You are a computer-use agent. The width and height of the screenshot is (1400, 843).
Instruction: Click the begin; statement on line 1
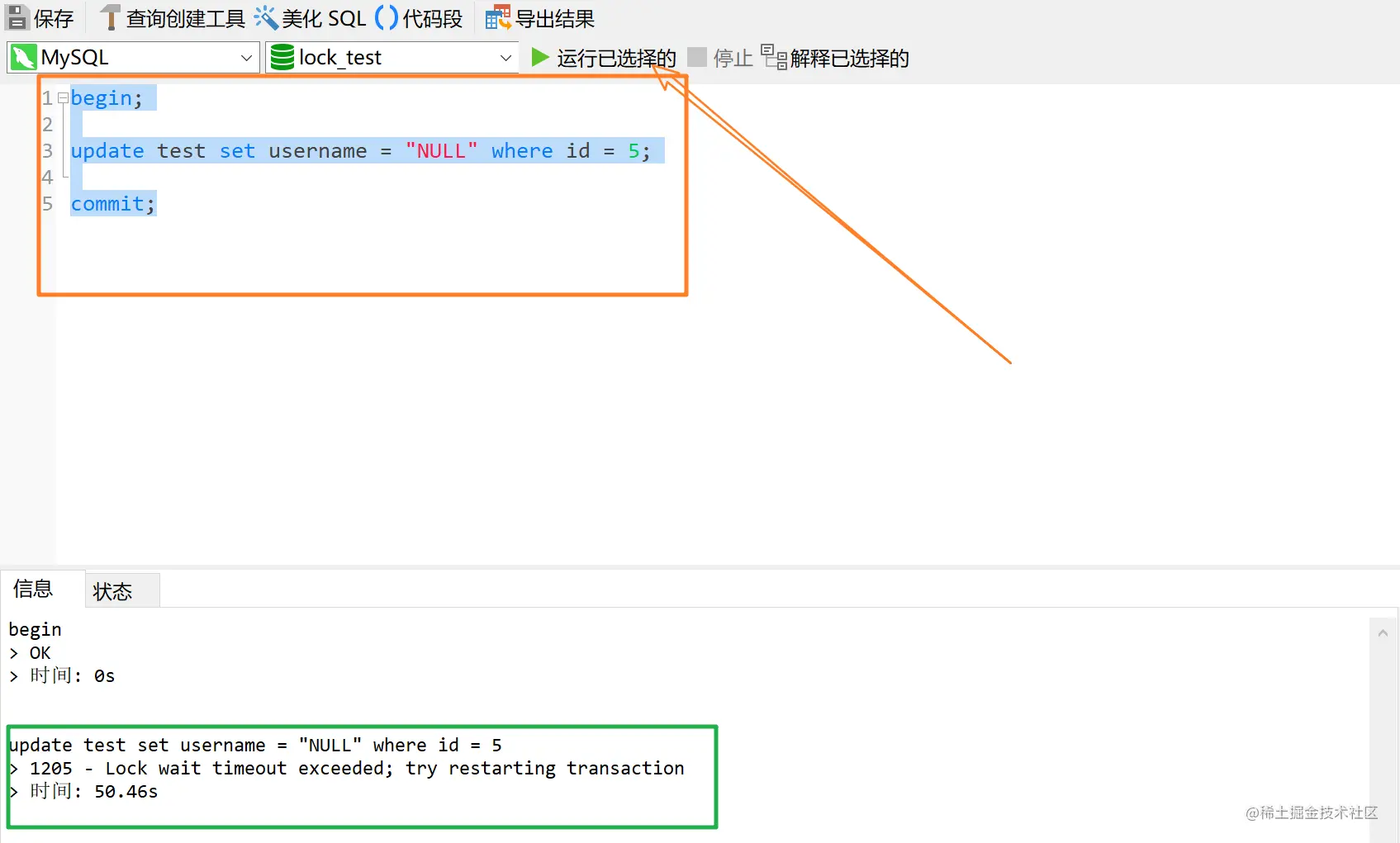[107, 98]
